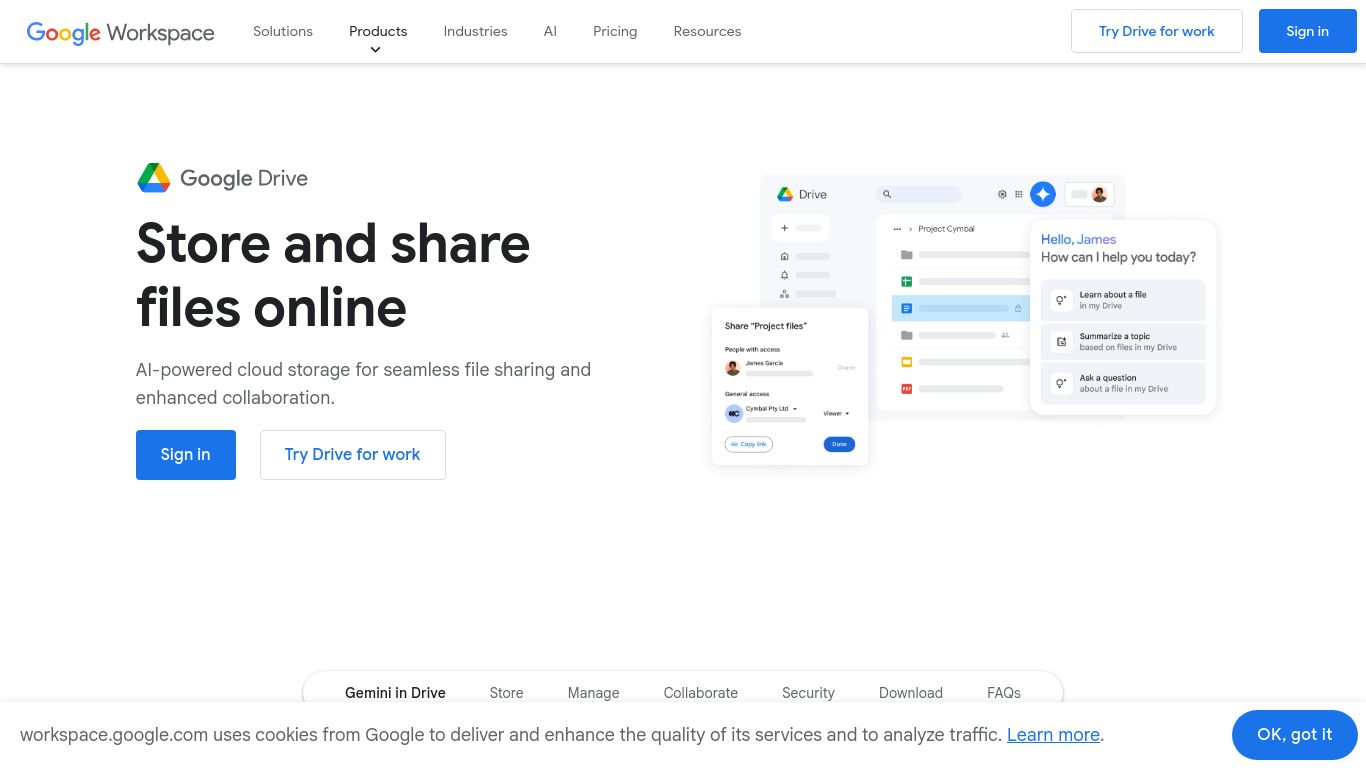Select the Store tab
The image size is (1366, 768).
pyautogui.click(x=506, y=692)
